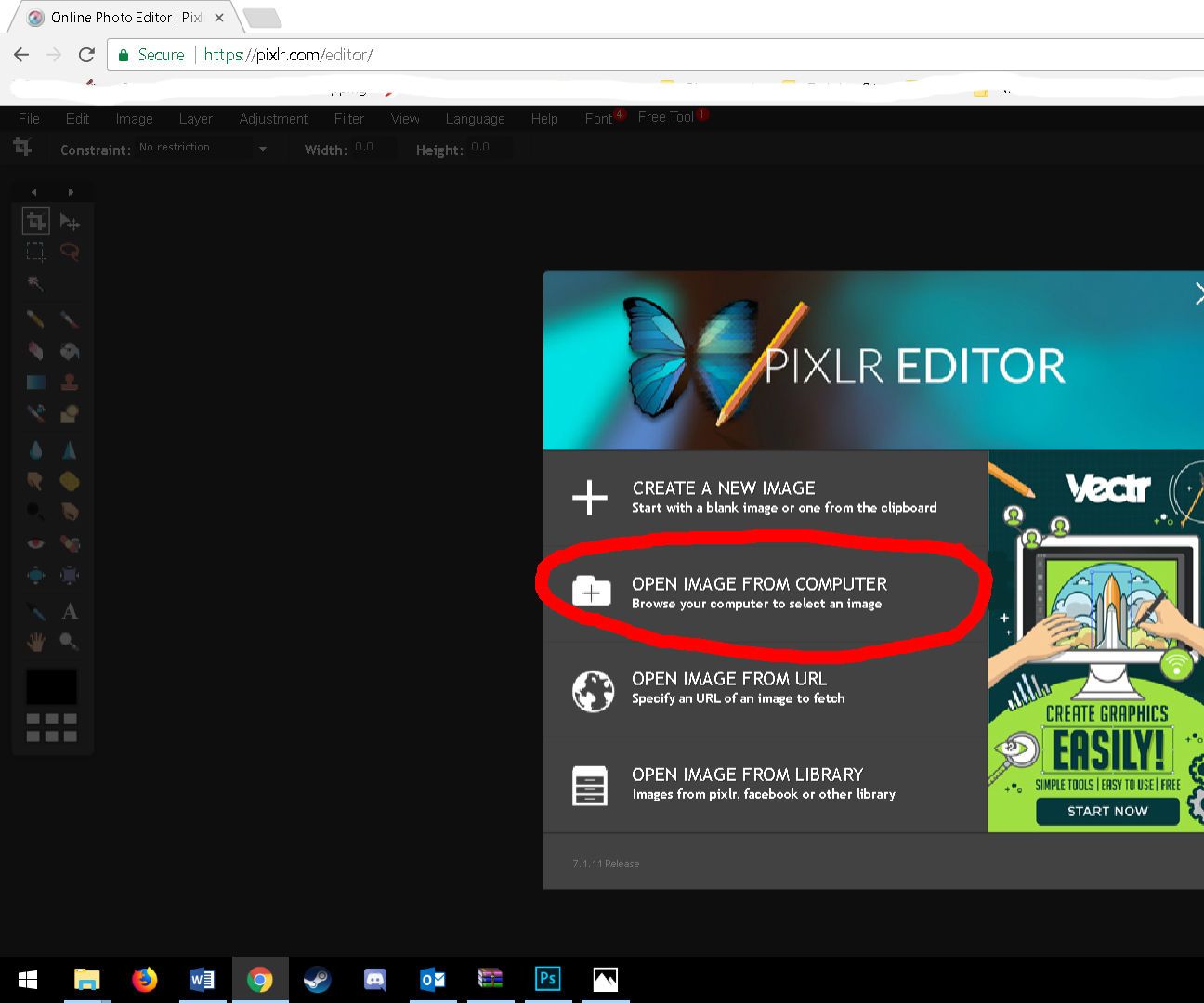
Task: Open the Font menu
Action: [598, 119]
